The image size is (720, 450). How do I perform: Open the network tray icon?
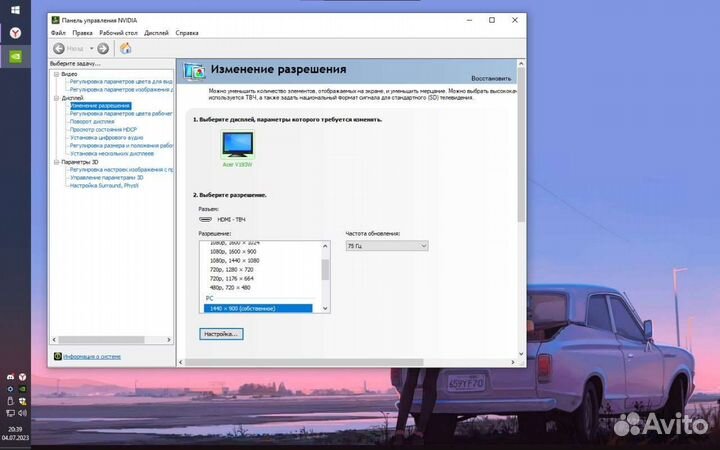pyautogui.click(x=10, y=413)
